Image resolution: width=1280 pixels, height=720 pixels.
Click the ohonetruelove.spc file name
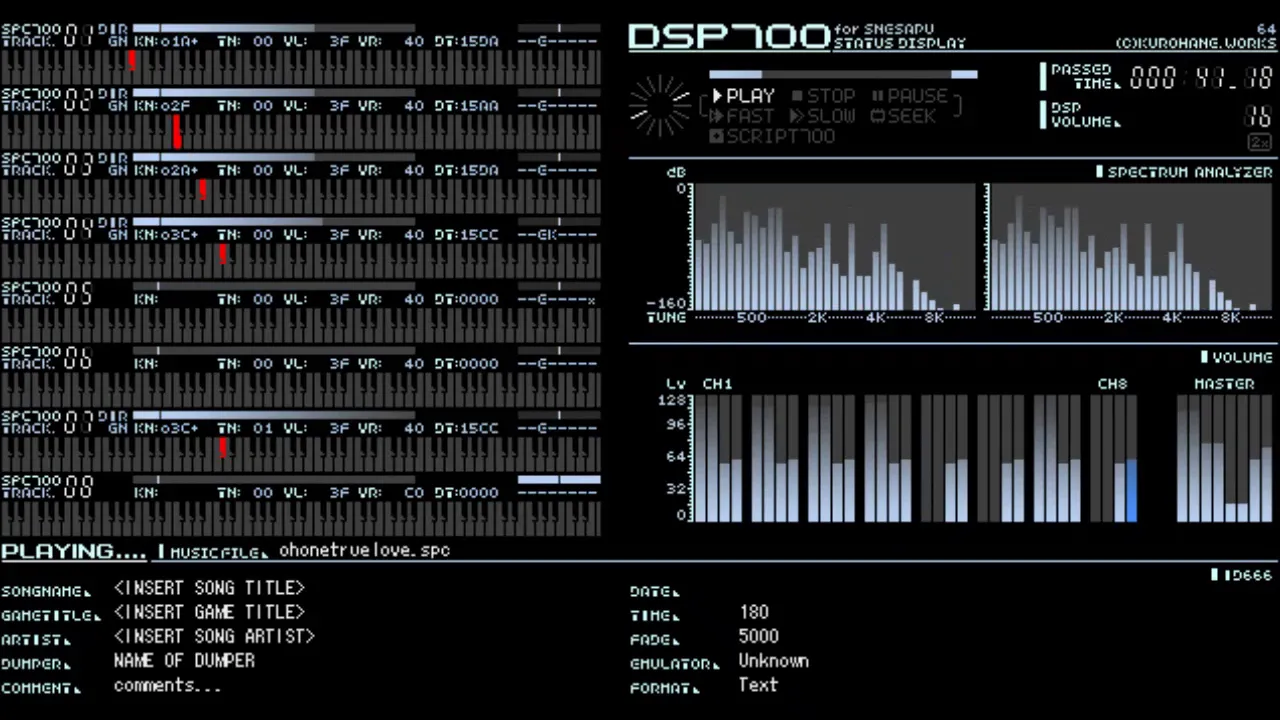[x=365, y=550]
